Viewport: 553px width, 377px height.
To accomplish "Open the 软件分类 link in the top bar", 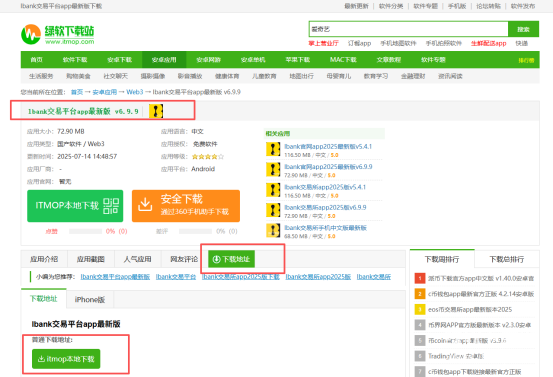I will (x=391, y=6).
